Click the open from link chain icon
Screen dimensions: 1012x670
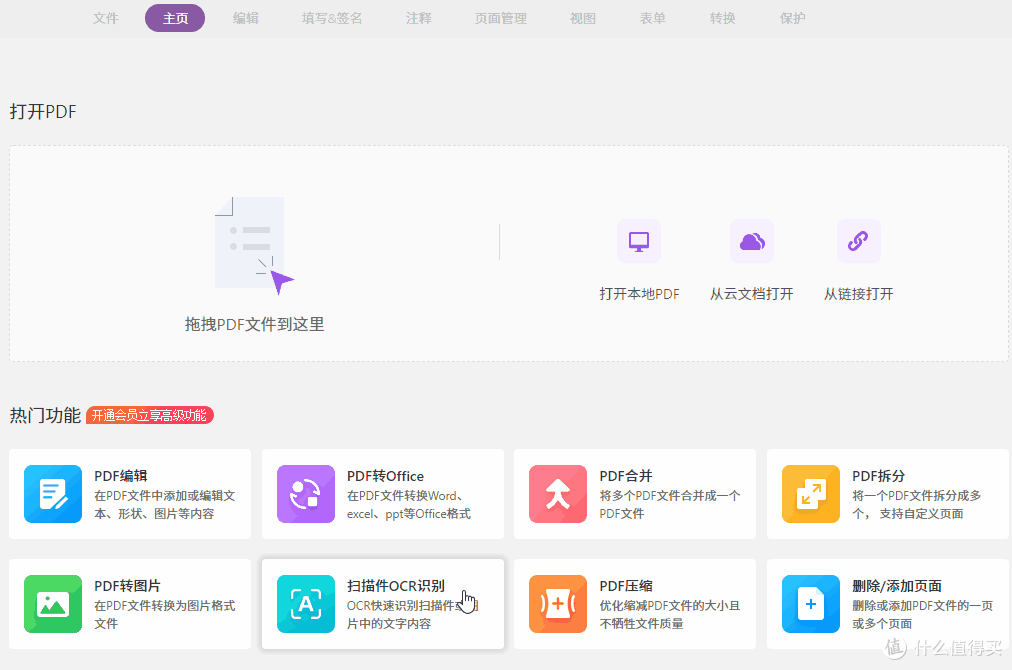(x=858, y=241)
